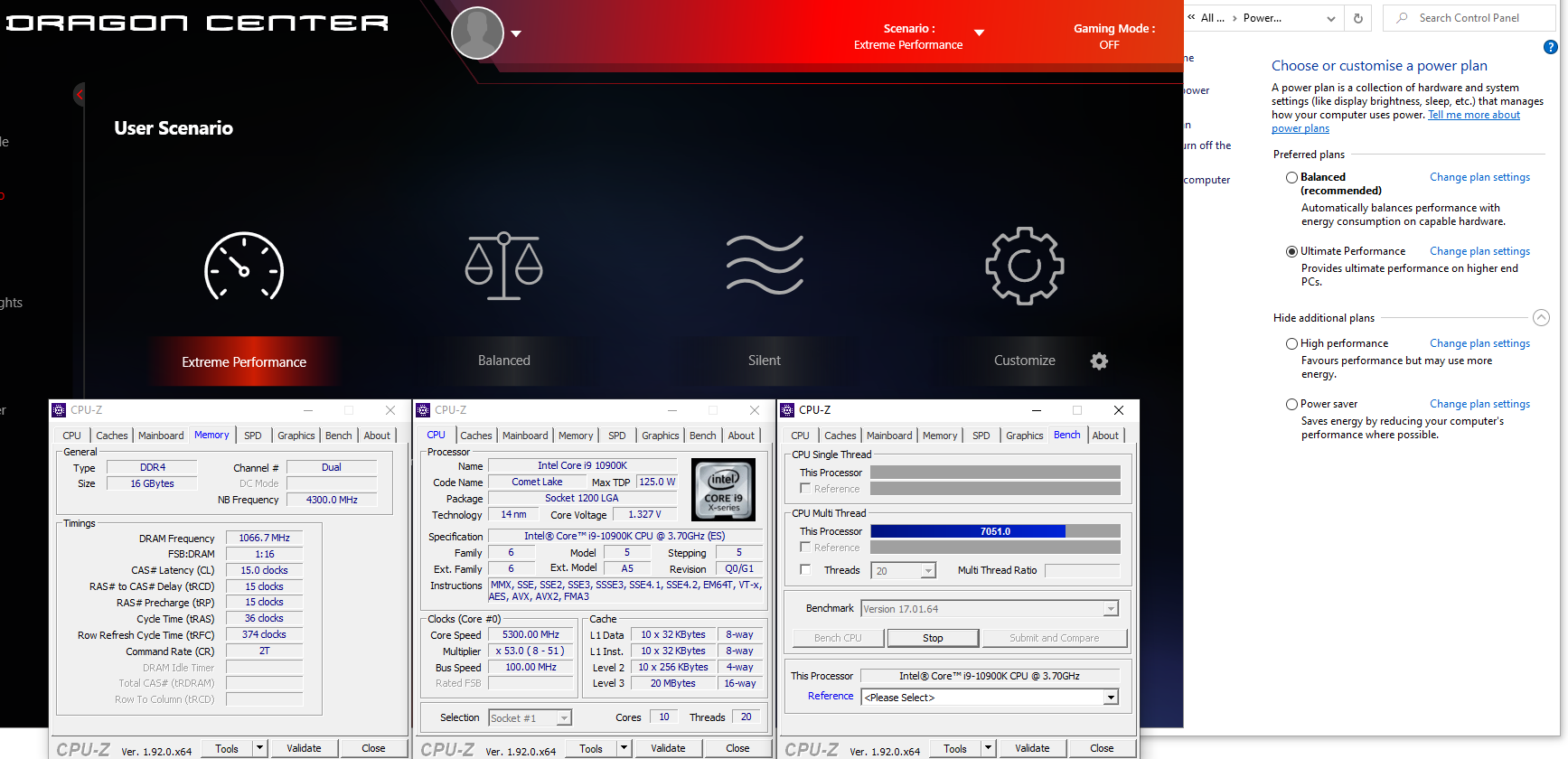Image resolution: width=1568 pixels, height=759 pixels.
Task: Expand the Control Panel address bar dropdown
Action: click(1330, 18)
